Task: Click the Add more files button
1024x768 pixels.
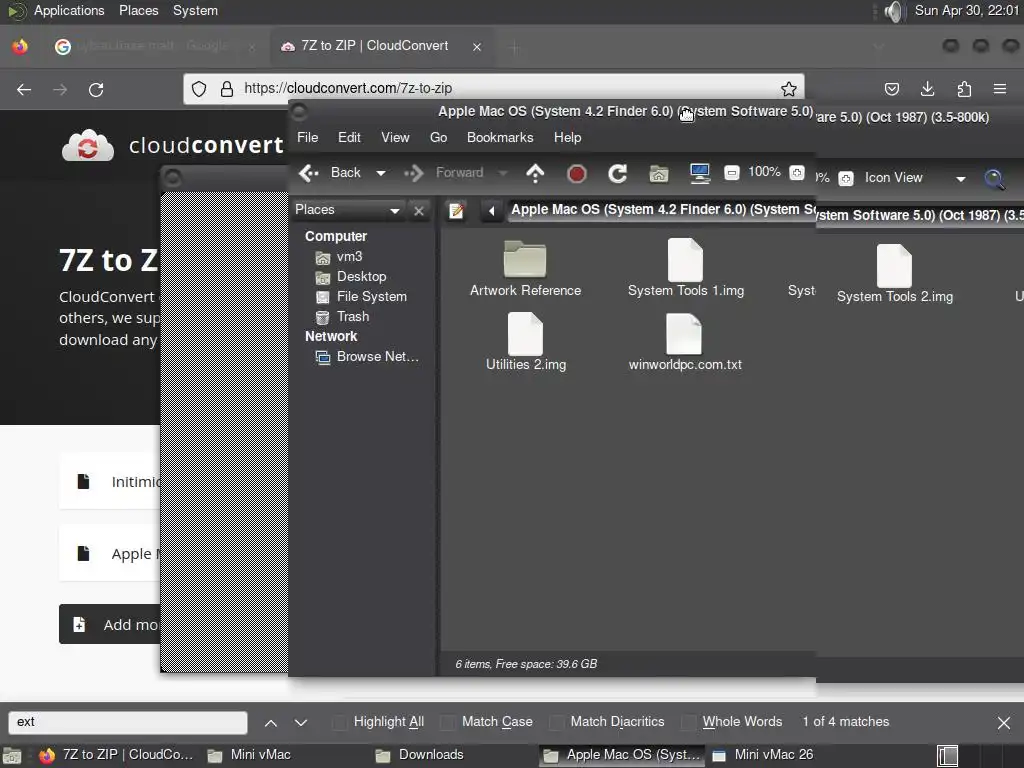Action: (110, 624)
